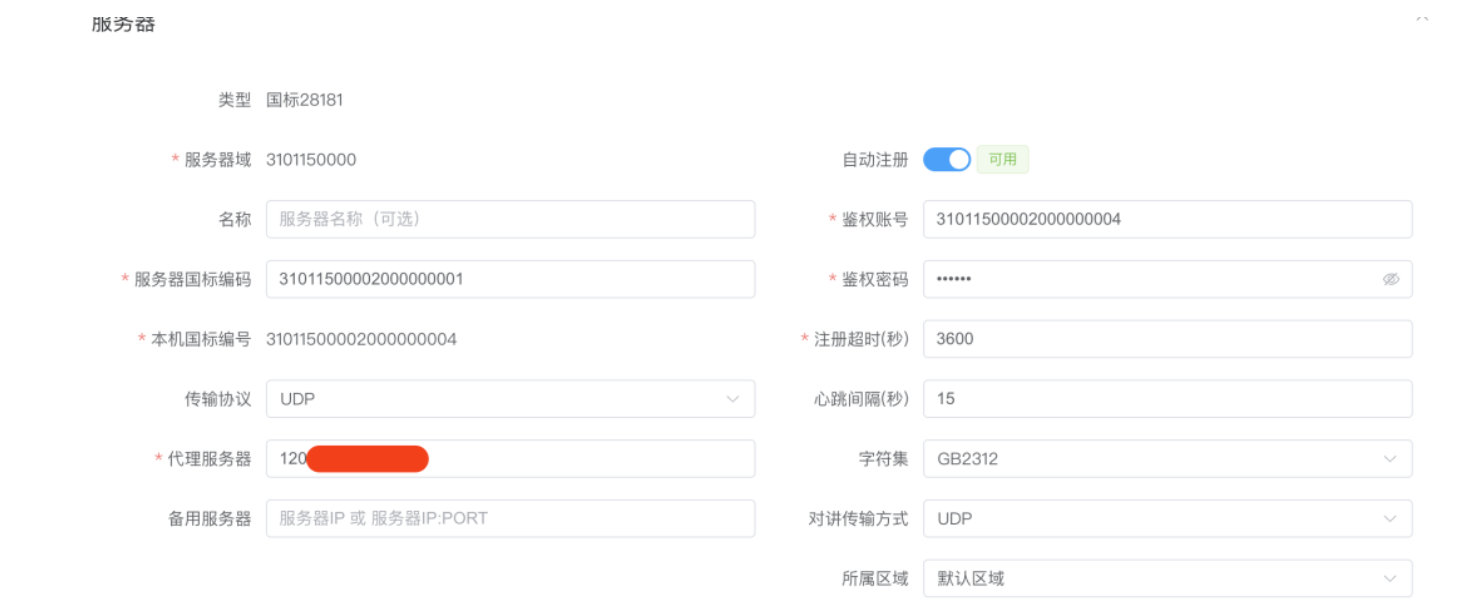
Task: Click the 鉴权账号 input field
Action: tap(1166, 220)
